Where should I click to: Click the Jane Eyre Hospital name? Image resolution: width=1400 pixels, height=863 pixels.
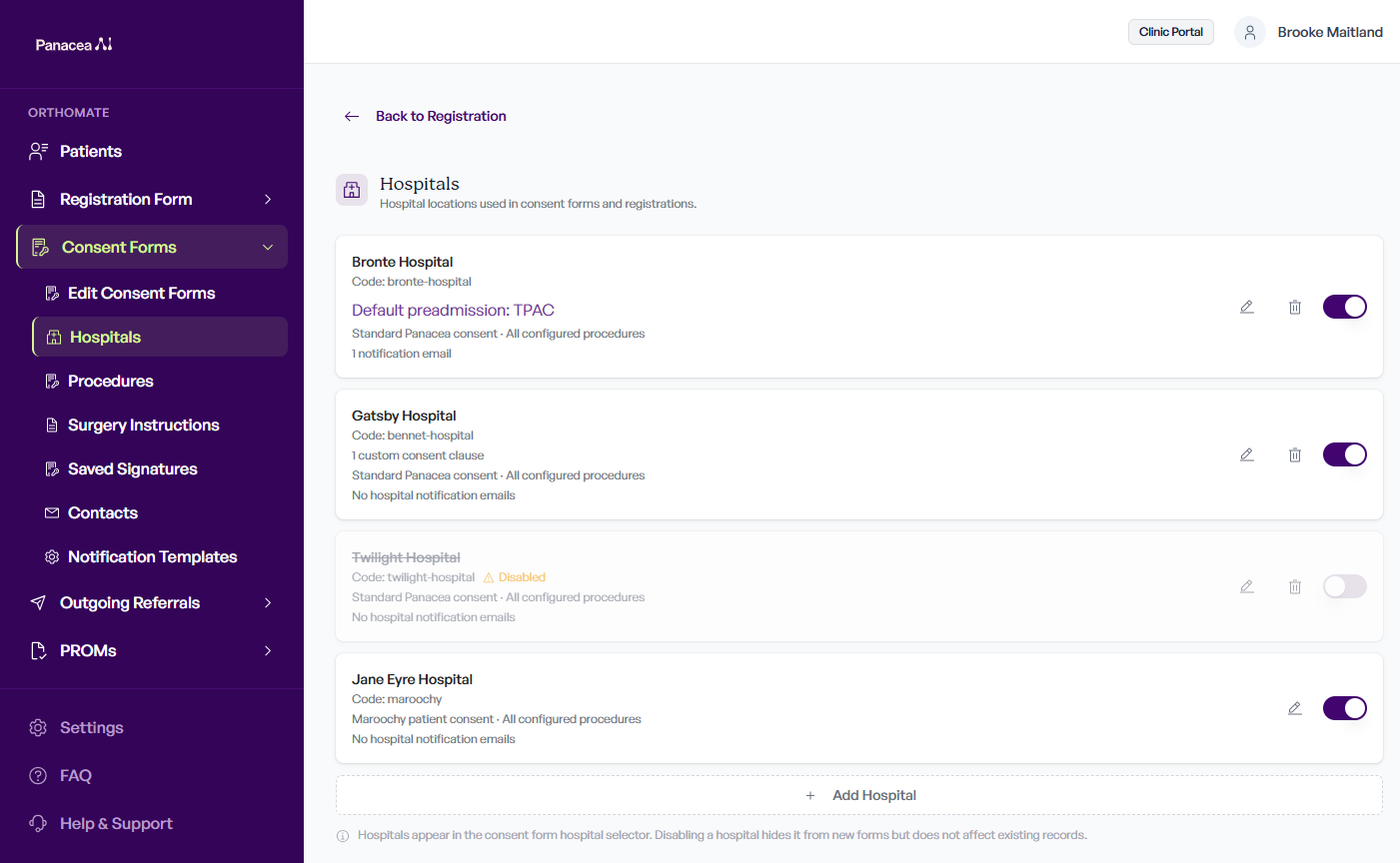pyautogui.click(x=412, y=679)
